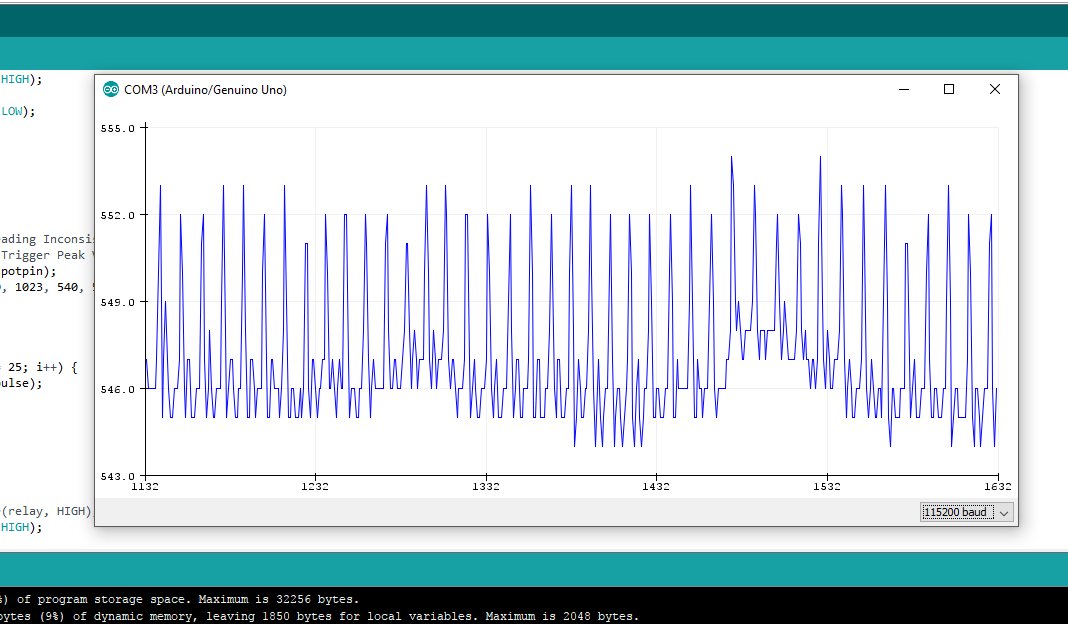Place cursor on the "potpin);" code line

[x=28, y=271]
